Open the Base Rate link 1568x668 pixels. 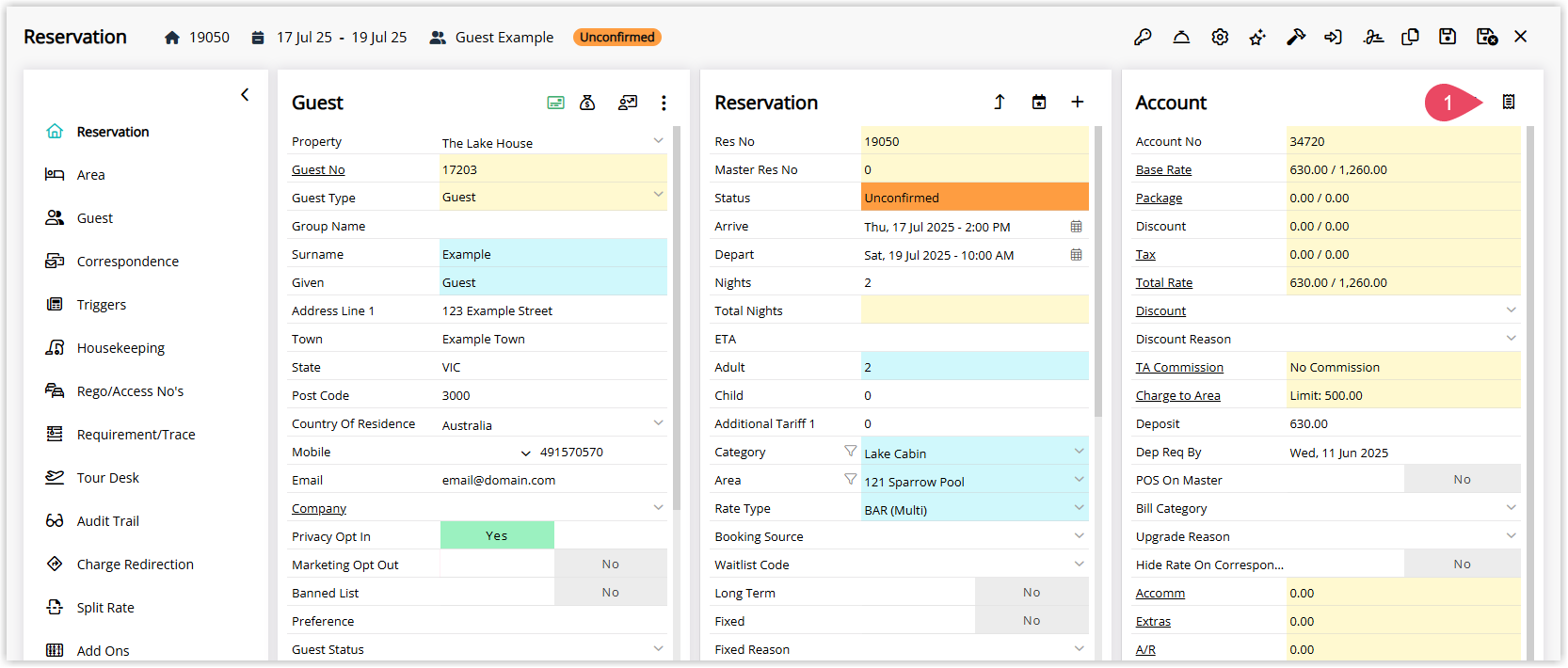point(1163,170)
